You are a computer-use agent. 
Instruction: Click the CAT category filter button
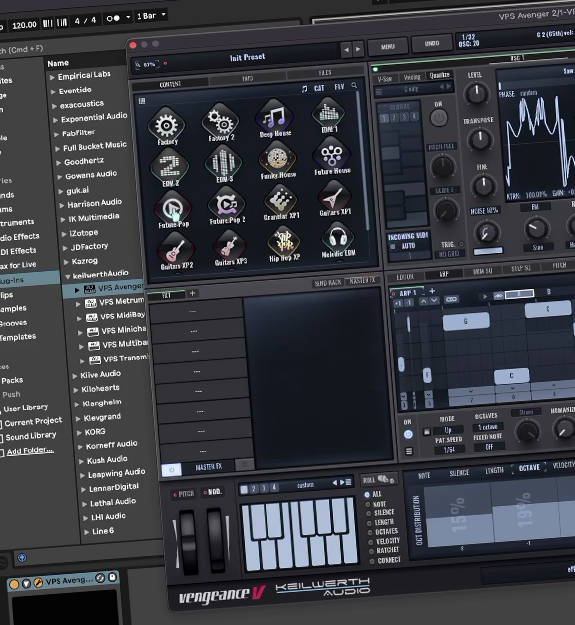(x=319, y=88)
